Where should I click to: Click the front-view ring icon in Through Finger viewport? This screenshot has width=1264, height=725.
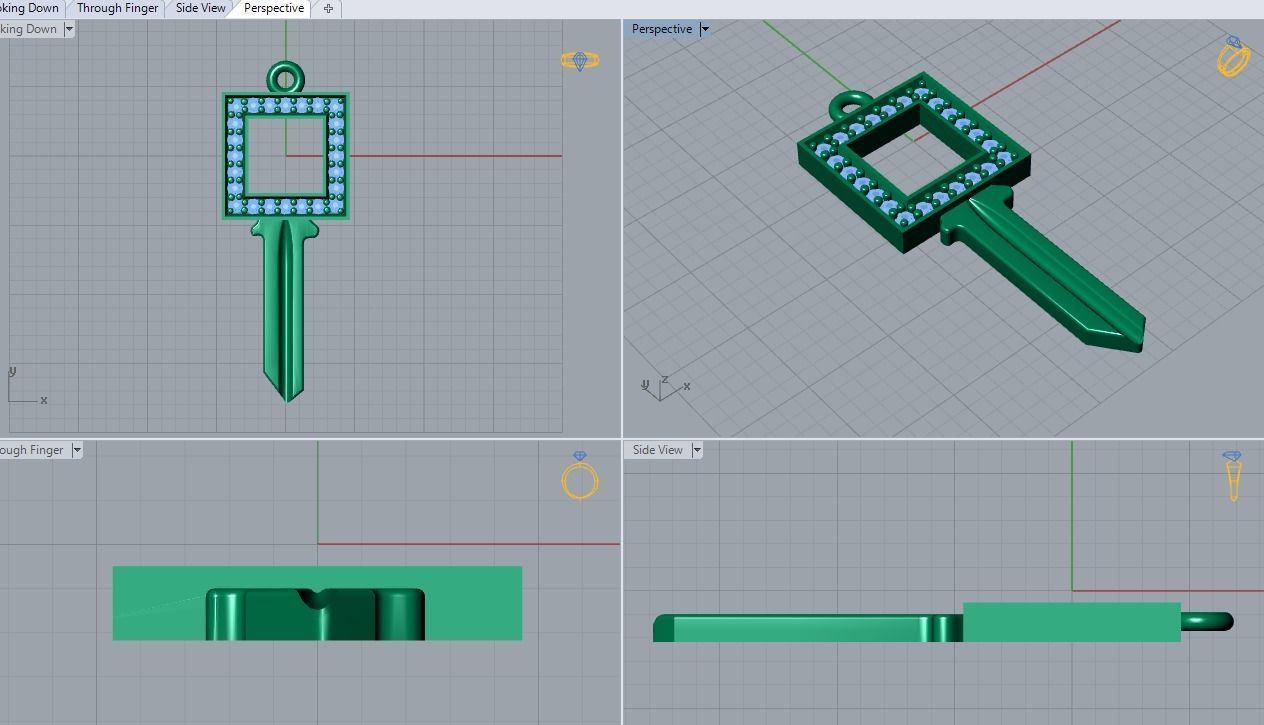pos(580,475)
